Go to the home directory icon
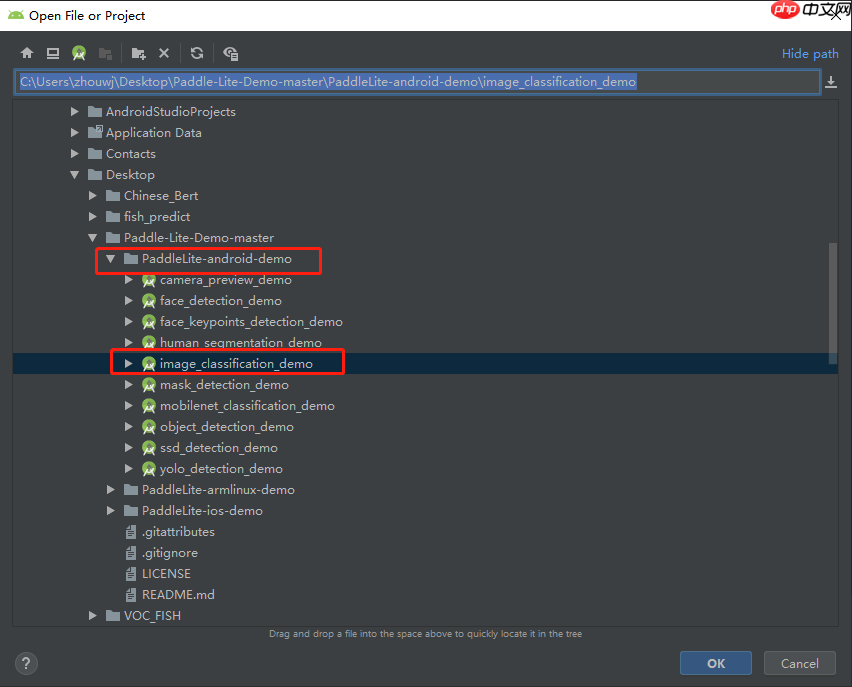This screenshot has height=687, width=852. (27, 53)
